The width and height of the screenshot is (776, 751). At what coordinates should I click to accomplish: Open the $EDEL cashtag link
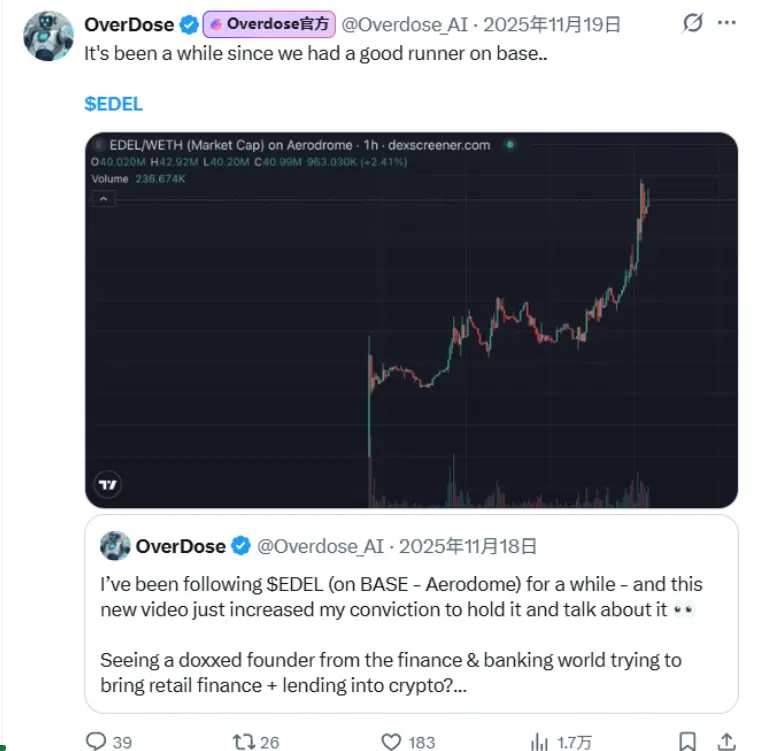coord(114,103)
